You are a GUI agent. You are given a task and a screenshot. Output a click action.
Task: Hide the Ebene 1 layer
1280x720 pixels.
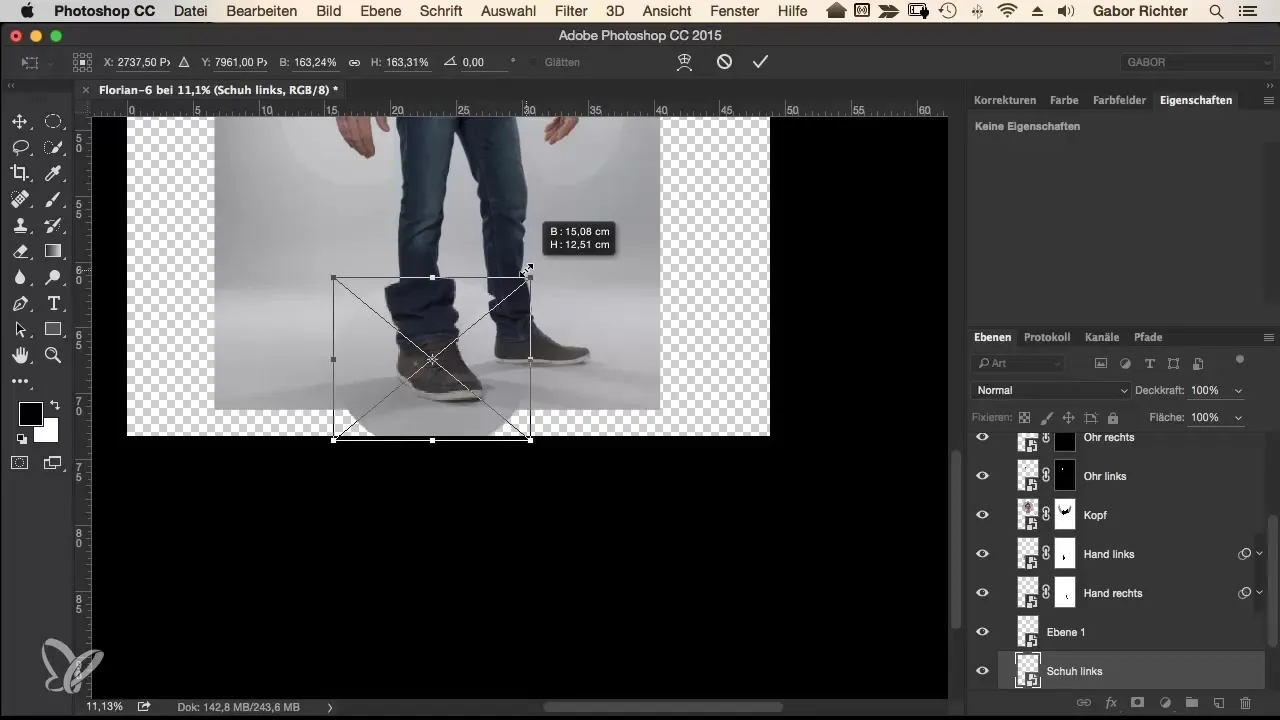click(x=982, y=632)
